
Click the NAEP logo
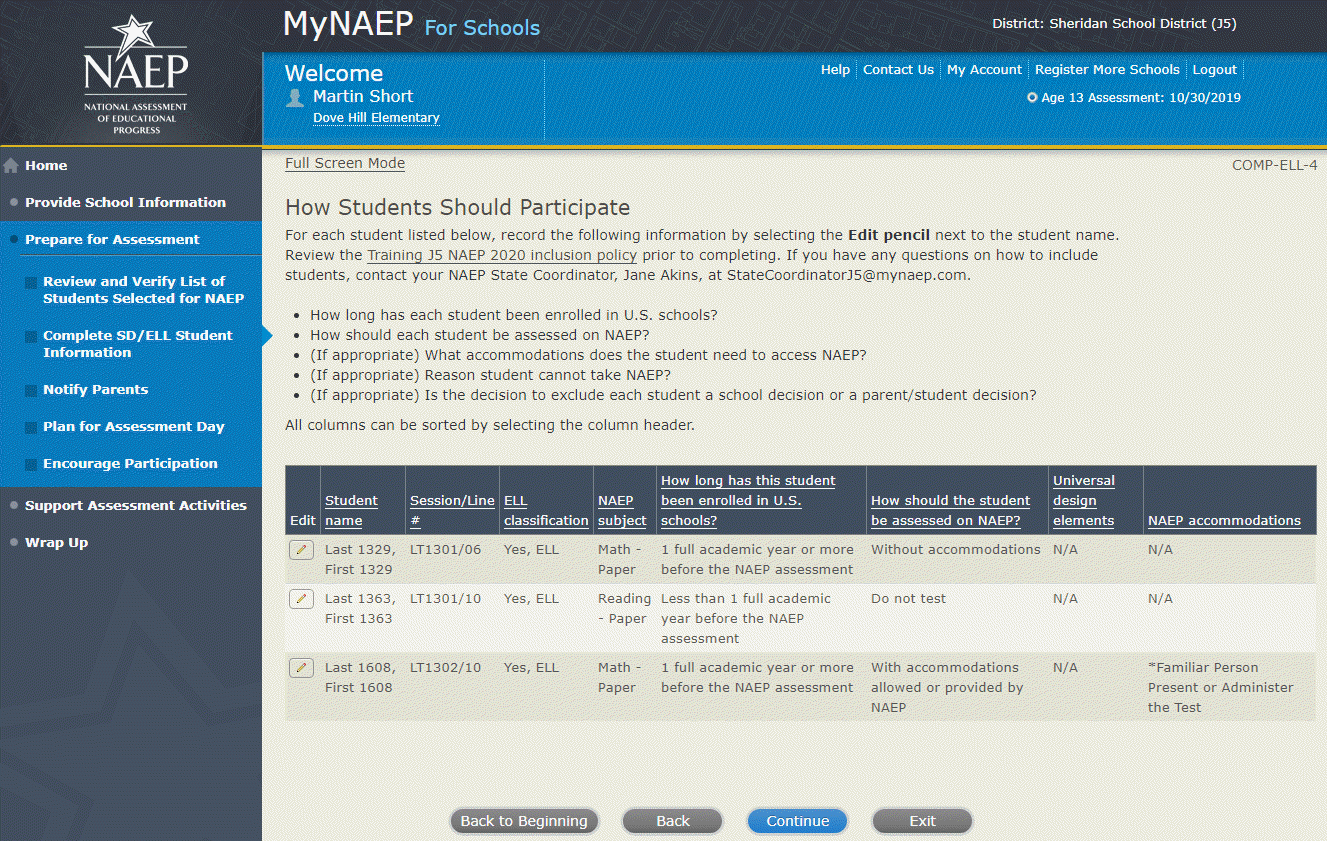pos(135,73)
